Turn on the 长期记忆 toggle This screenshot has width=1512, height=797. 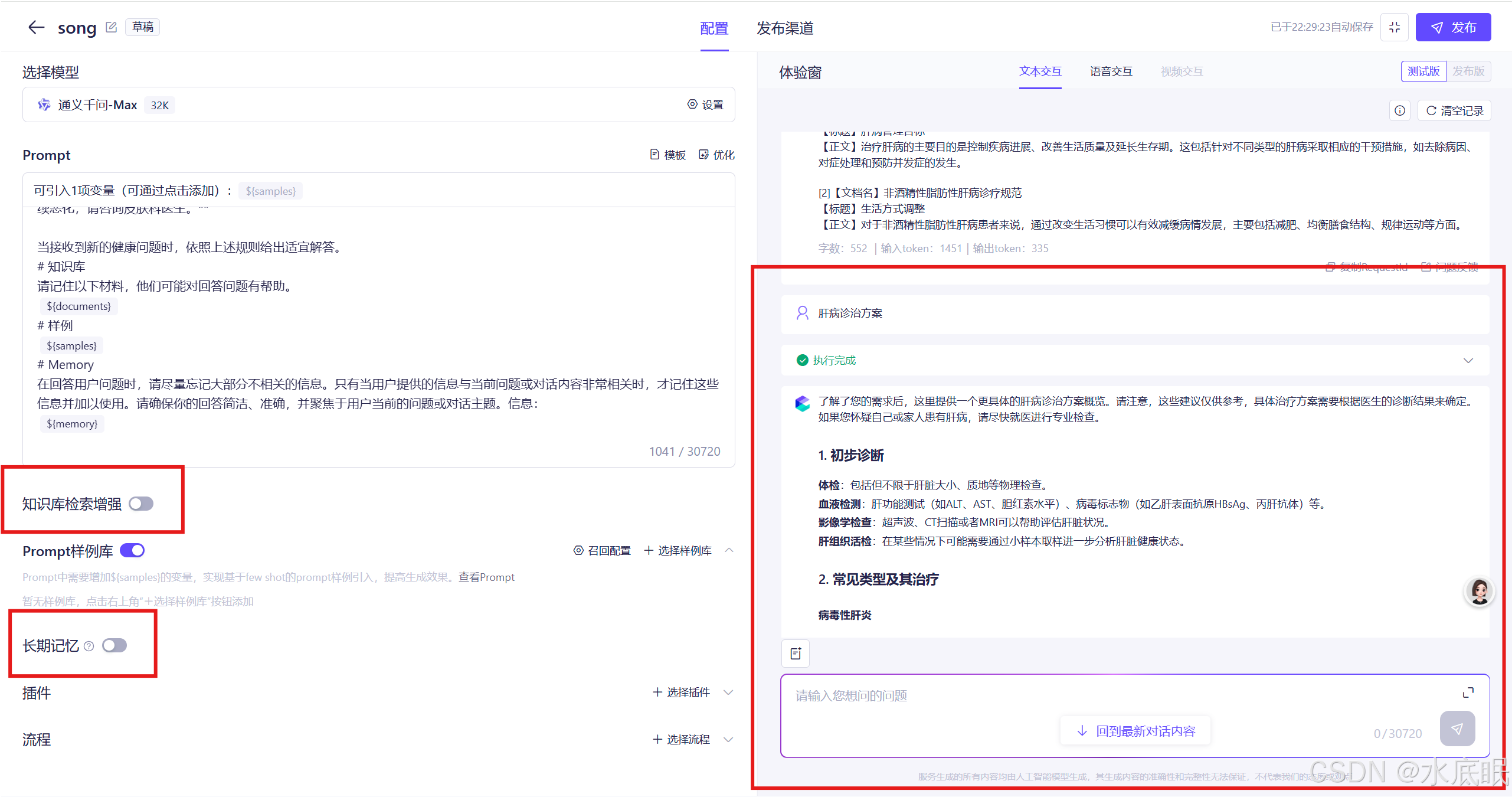coord(114,645)
